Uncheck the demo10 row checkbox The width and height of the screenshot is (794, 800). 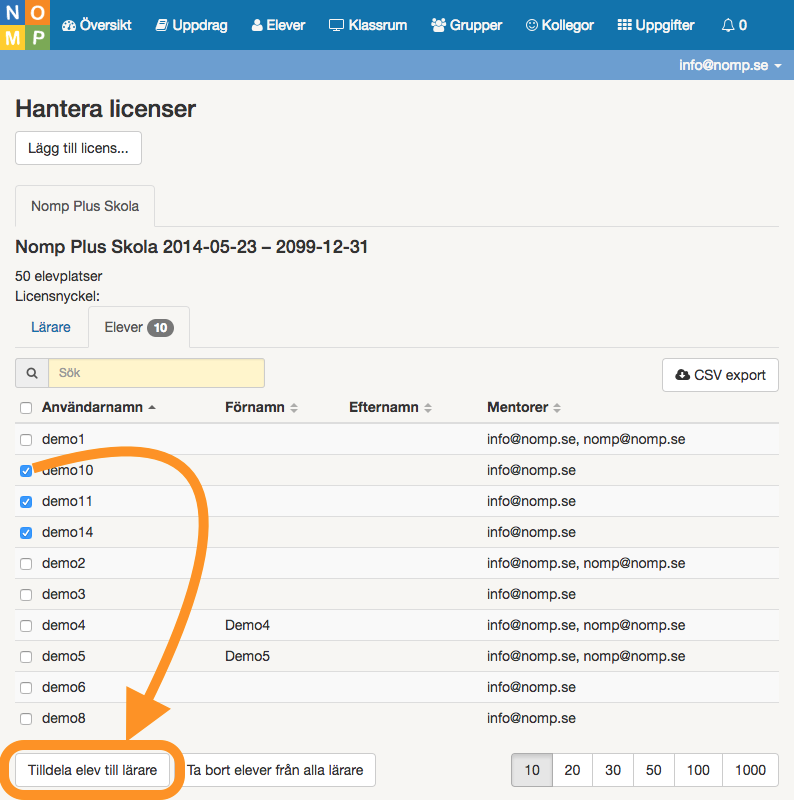pos(26,471)
